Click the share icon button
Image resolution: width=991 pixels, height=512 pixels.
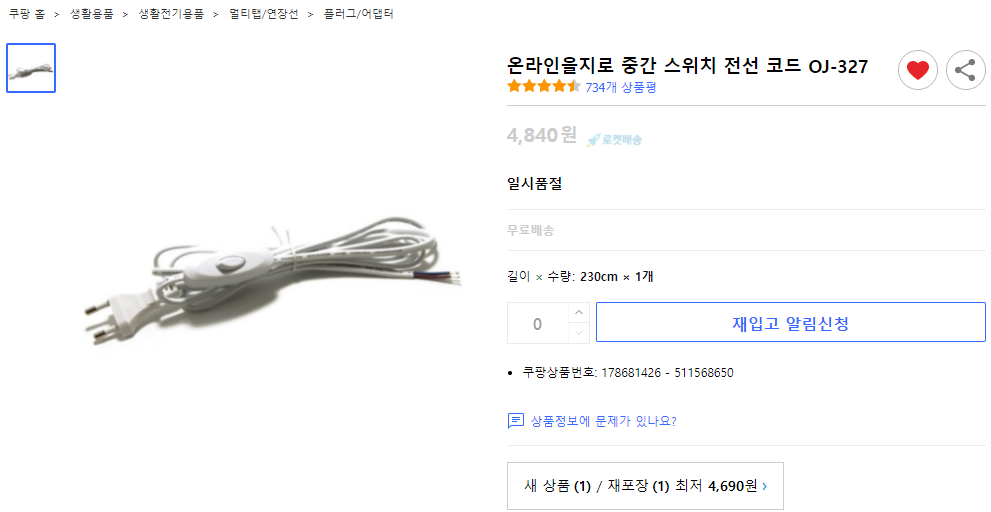point(965,70)
